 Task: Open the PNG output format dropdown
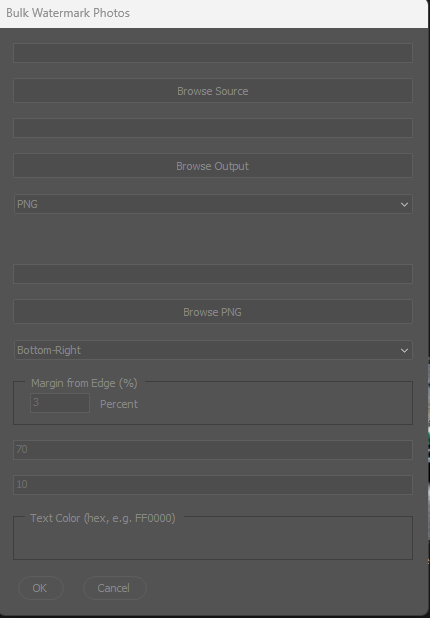[x=213, y=204]
